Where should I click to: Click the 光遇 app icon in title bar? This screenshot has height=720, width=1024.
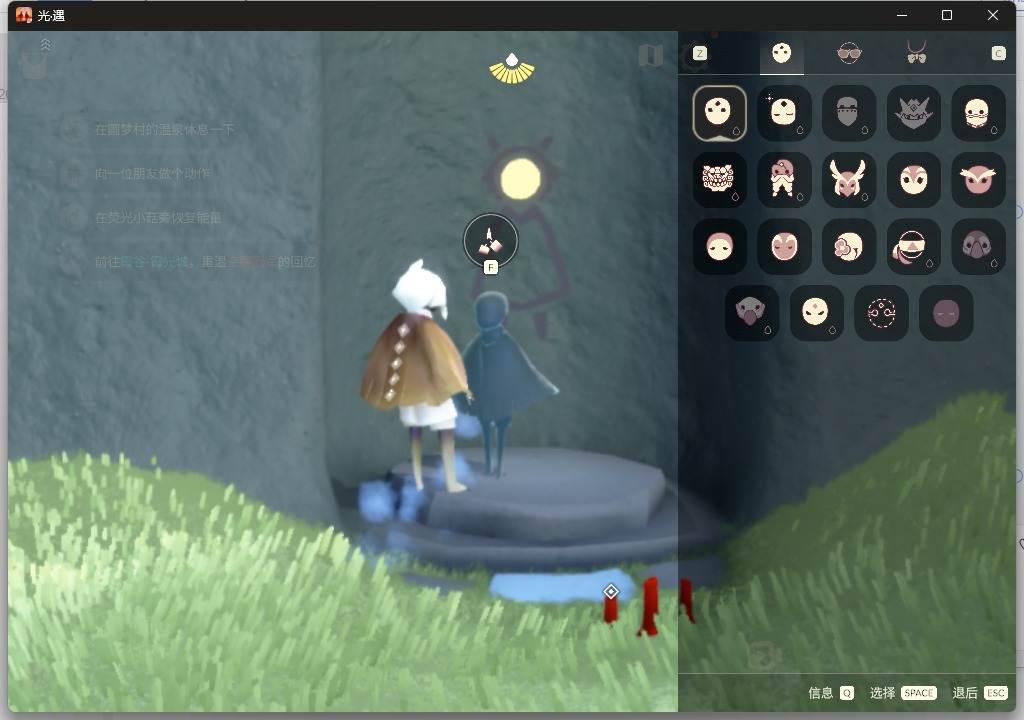coord(24,15)
